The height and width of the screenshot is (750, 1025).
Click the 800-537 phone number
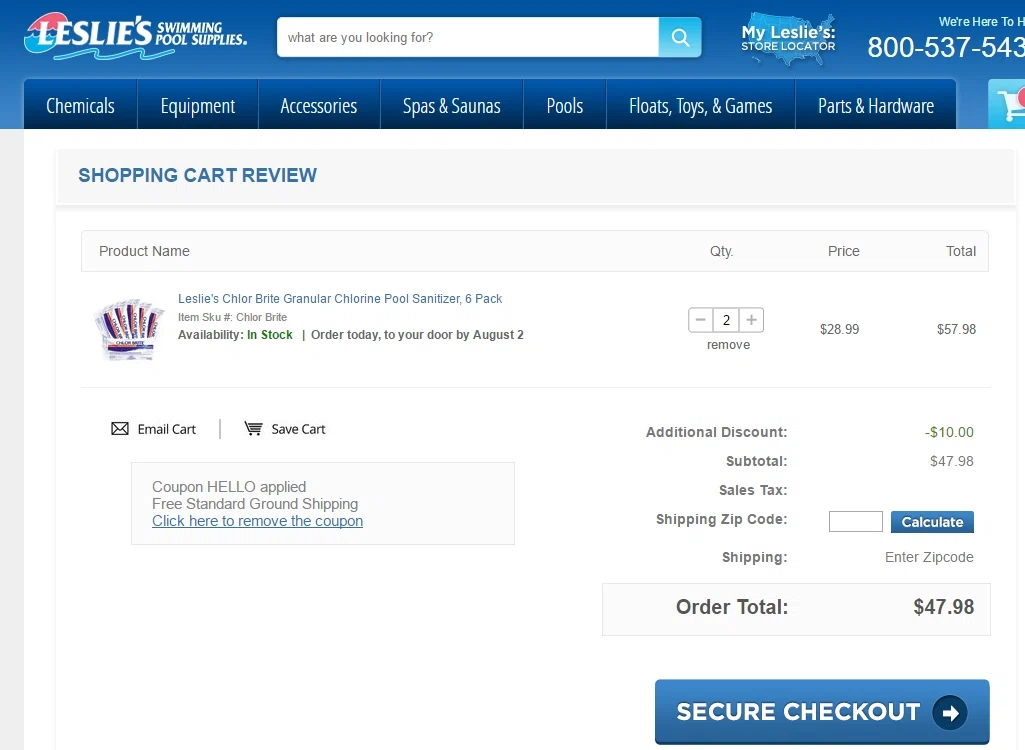[946, 47]
